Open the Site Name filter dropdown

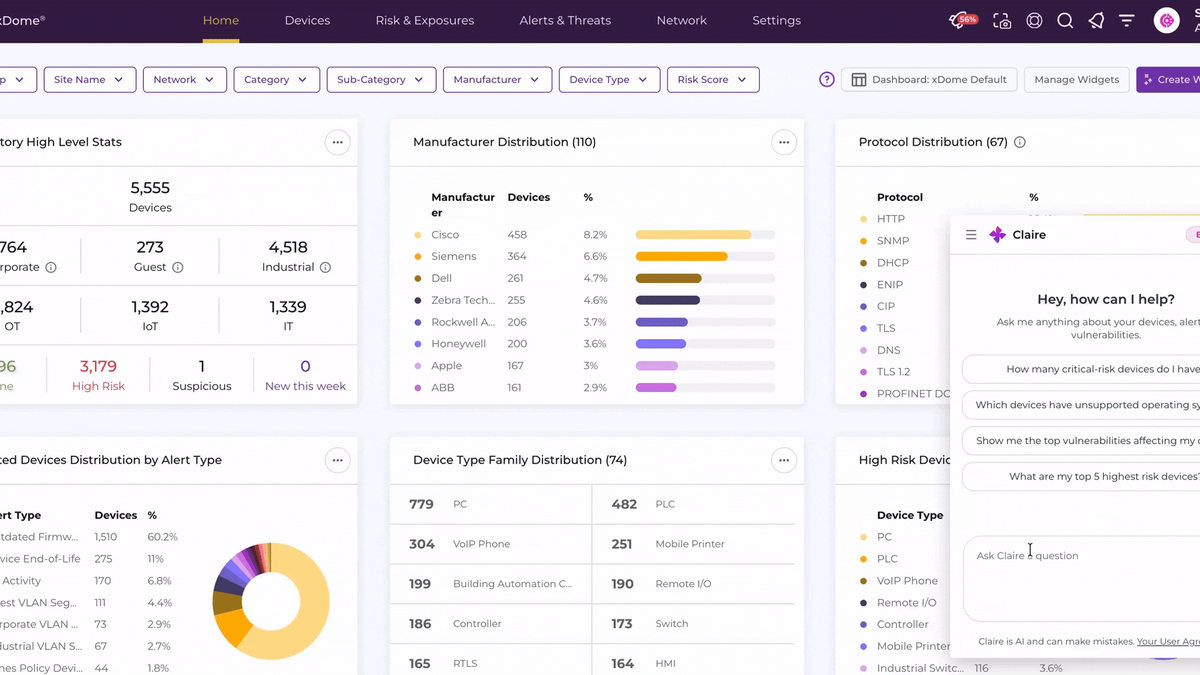[90, 80]
